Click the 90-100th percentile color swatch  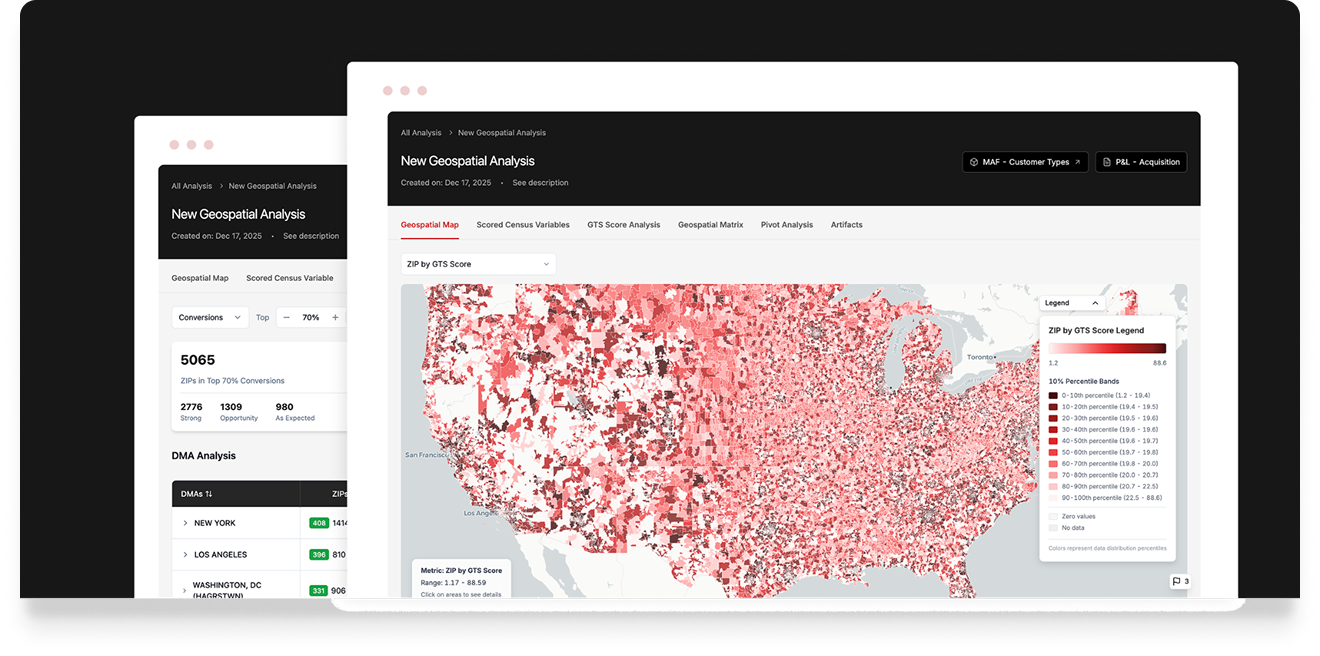click(1053, 498)
